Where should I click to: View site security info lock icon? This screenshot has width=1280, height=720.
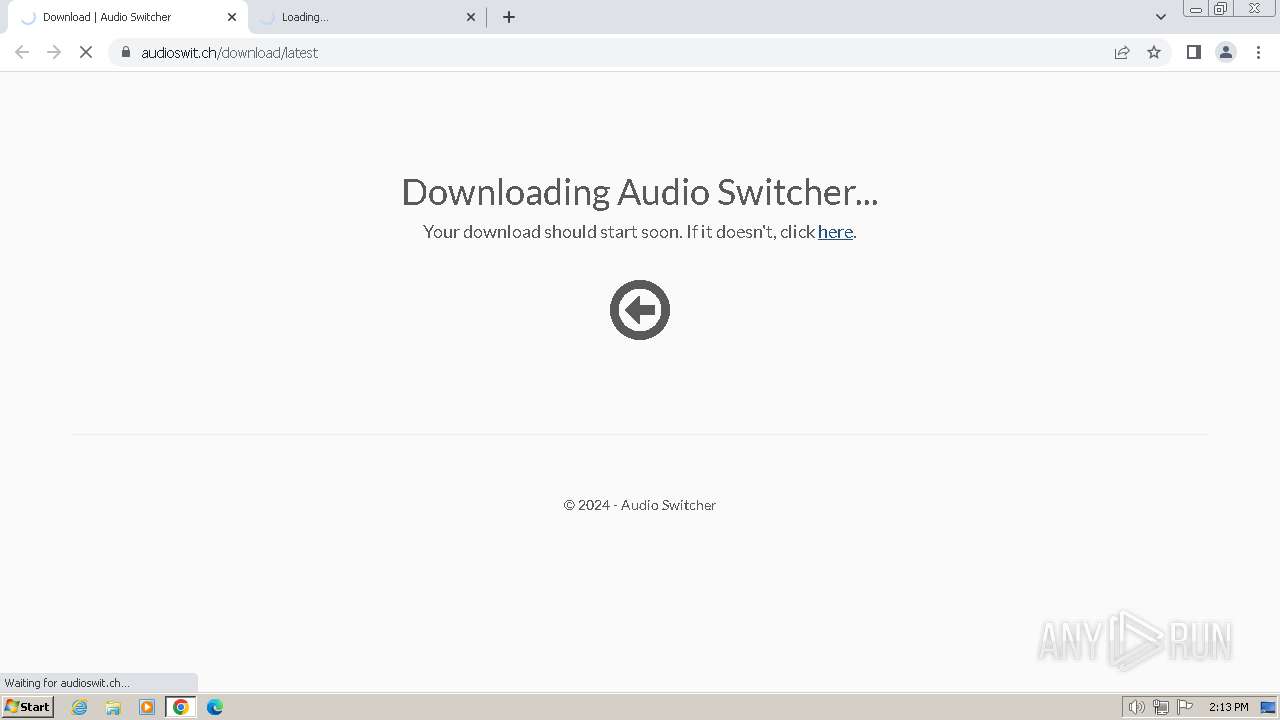tap(125, 52)
